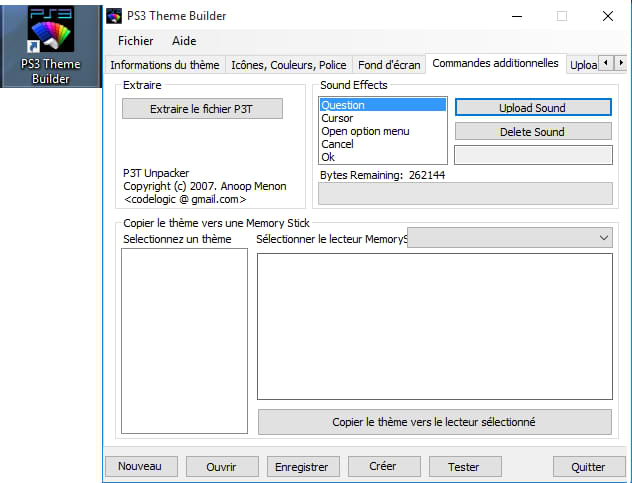
Task: Click Copier le thème vers le lecteur sélectionné
Action: point(434,422)
